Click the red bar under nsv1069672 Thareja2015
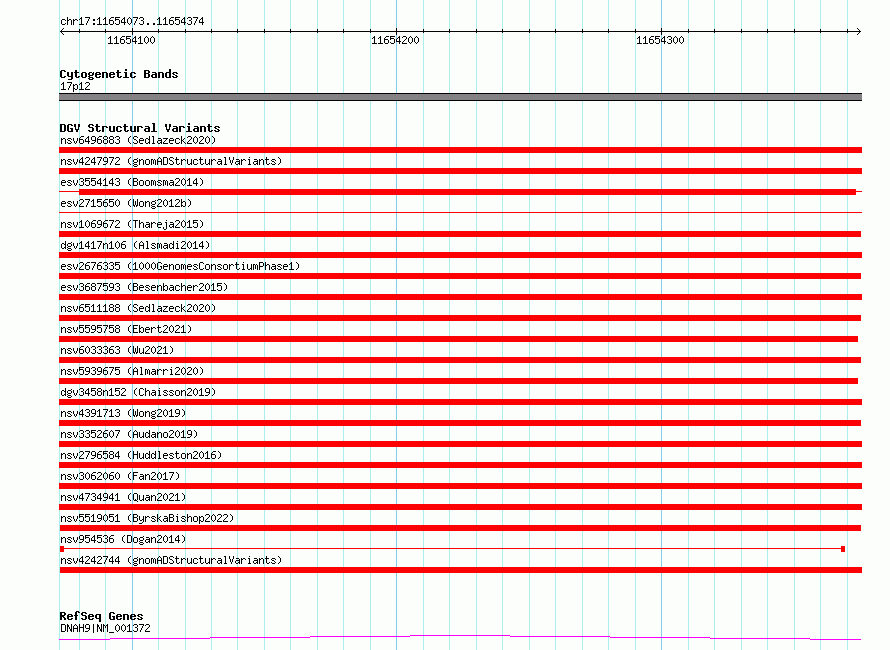The width and height of the screenshot is (890, 650). (460, 234)
